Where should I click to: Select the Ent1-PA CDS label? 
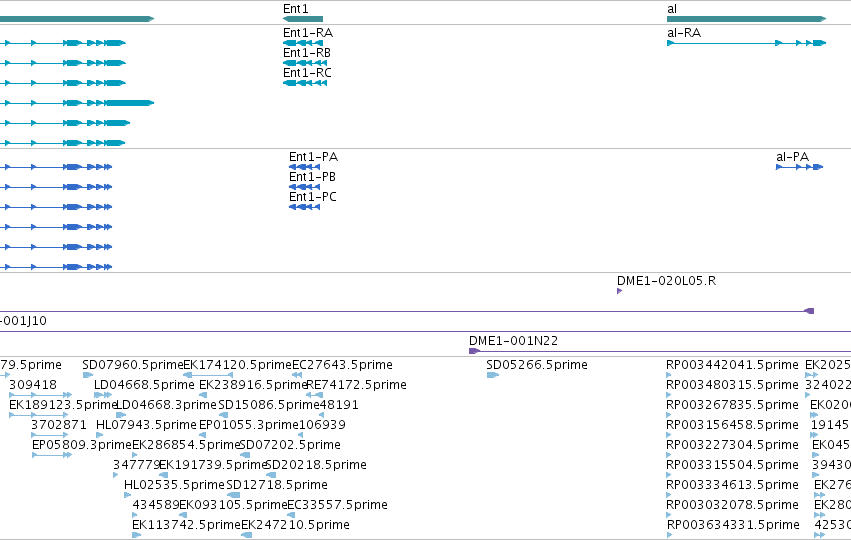coord(313,157)
